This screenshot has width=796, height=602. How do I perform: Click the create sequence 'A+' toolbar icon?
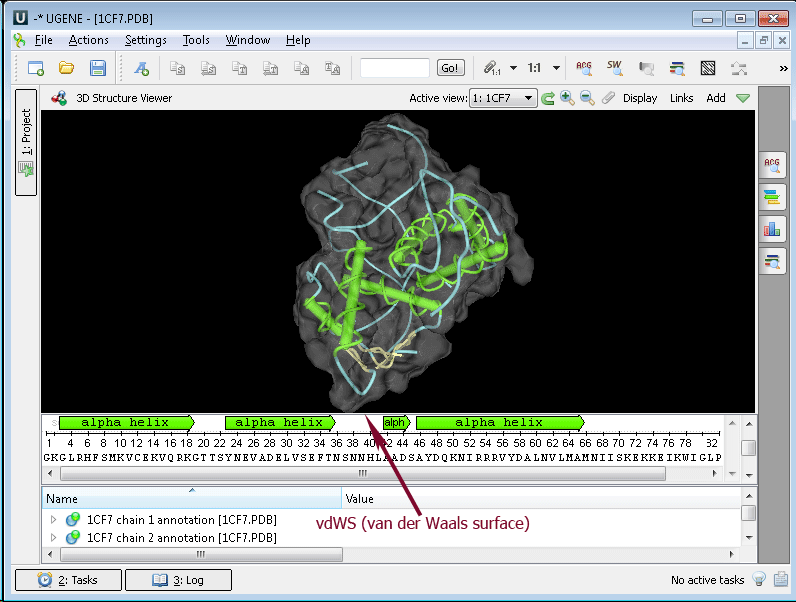pos(142,68)
